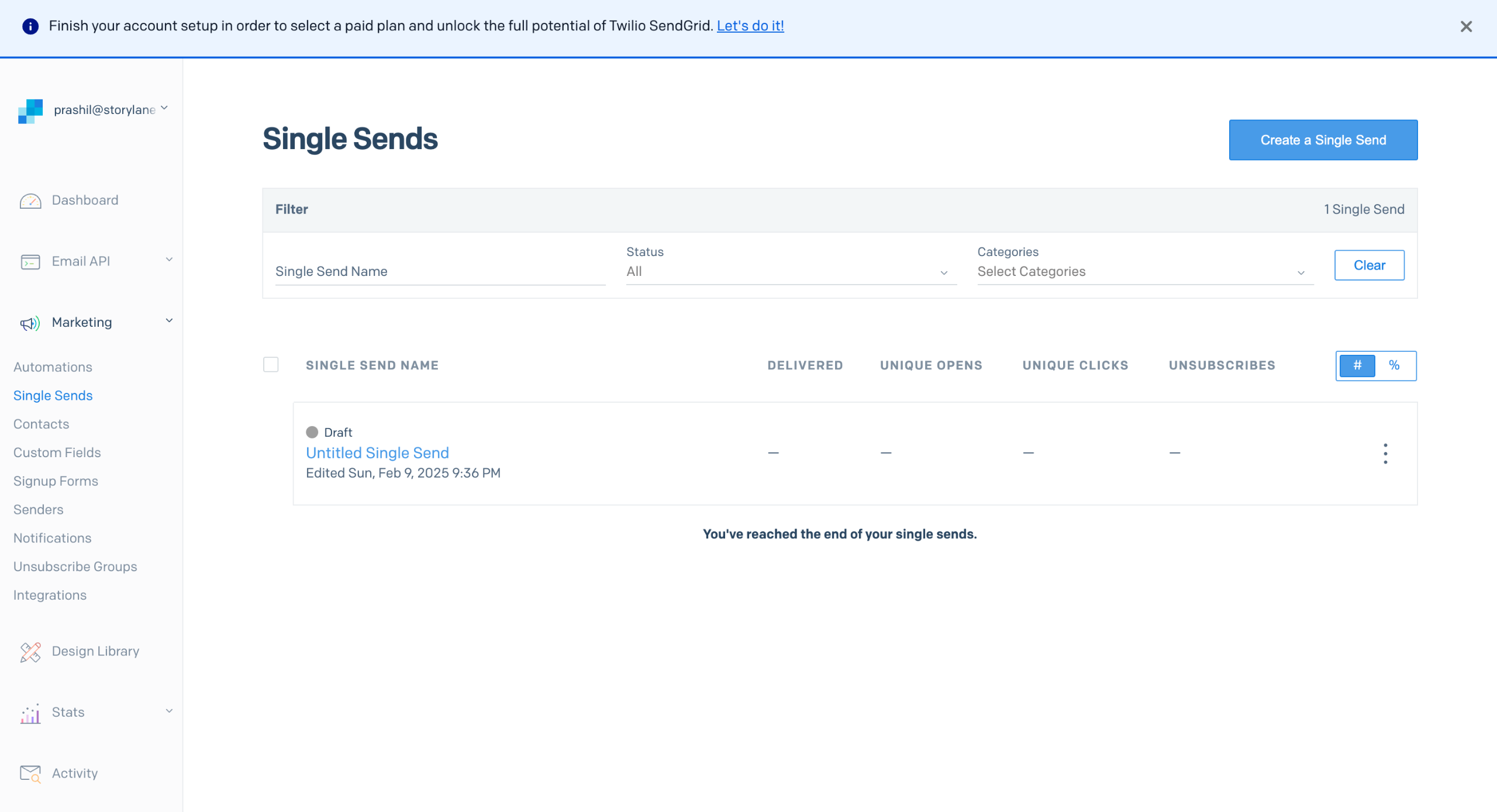
Task: Check the select-all single sends checkbox
Action: 271,365
